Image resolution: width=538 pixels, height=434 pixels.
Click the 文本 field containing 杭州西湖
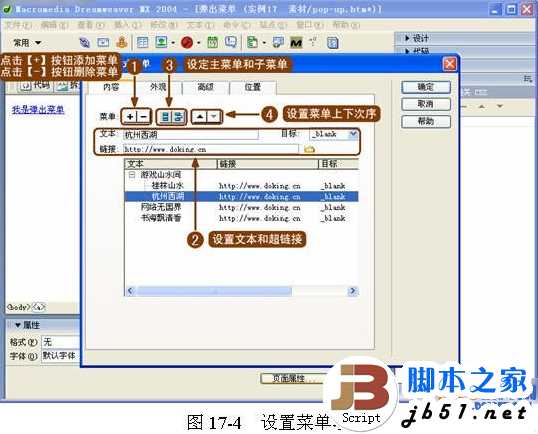coord(190,134)
